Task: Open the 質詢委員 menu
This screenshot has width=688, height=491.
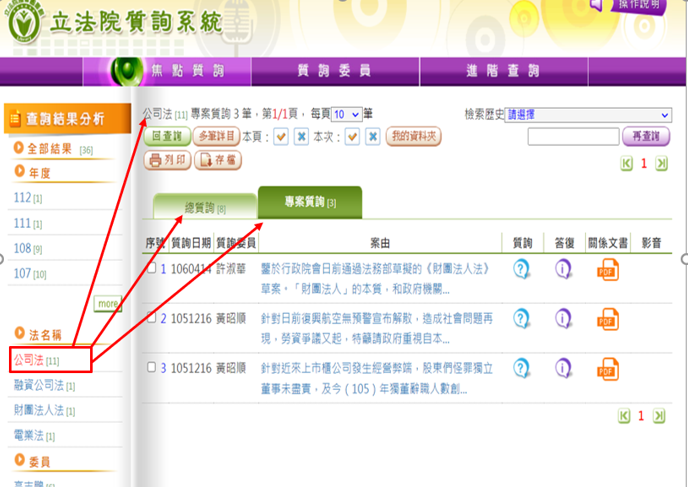Action: (x=334, y=71)
